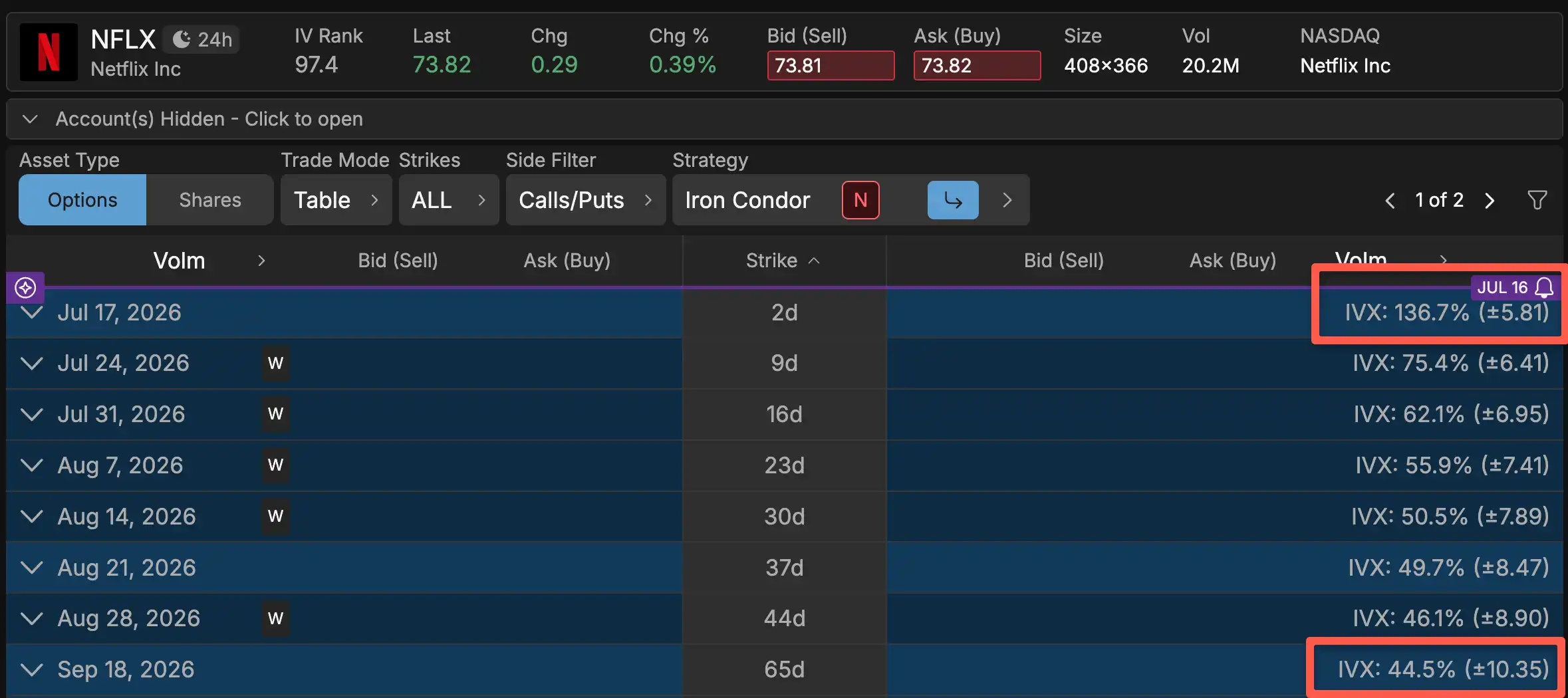Image resolution: width=1568 pixels, height=698 pixels.
Task: Click the IVX: 44.5% (±10.35) value
Action: [x=1444, y=669]
